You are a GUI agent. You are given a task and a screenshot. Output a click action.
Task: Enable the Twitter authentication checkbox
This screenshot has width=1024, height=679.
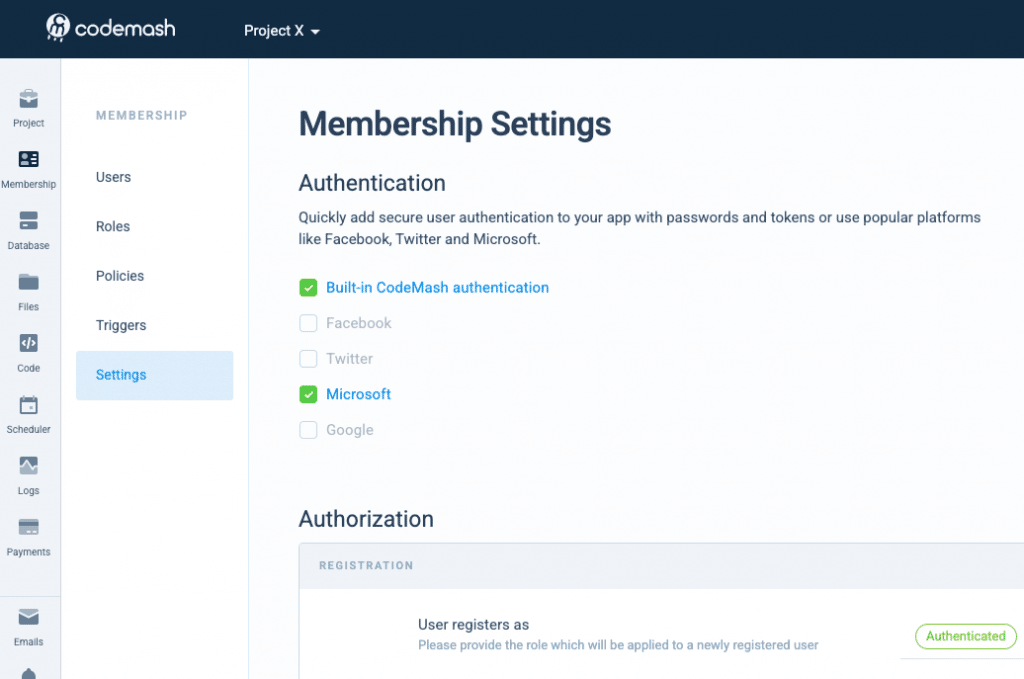[308, 359]
